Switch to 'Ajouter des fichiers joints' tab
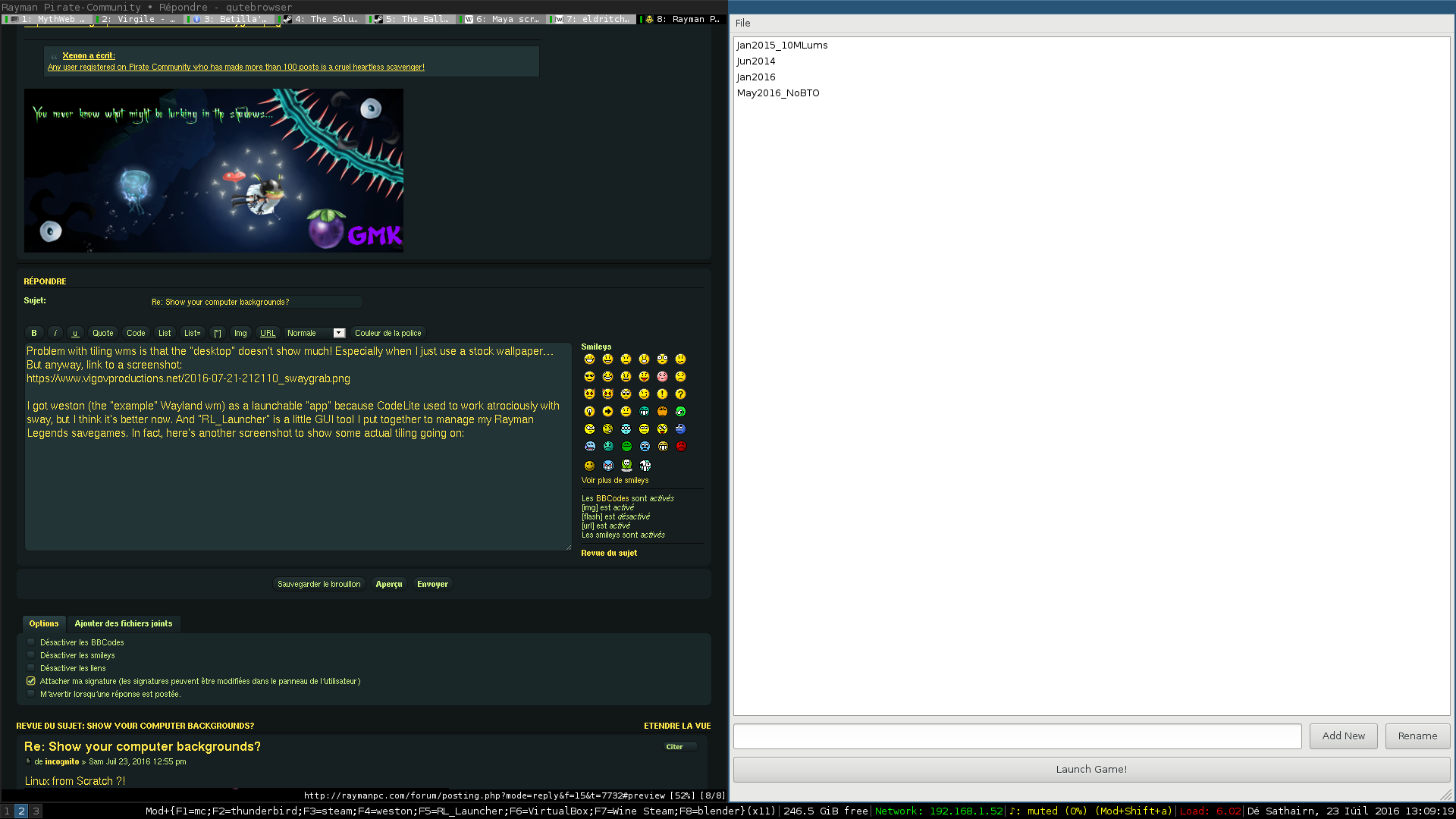1456x819 pixels. 123,623
